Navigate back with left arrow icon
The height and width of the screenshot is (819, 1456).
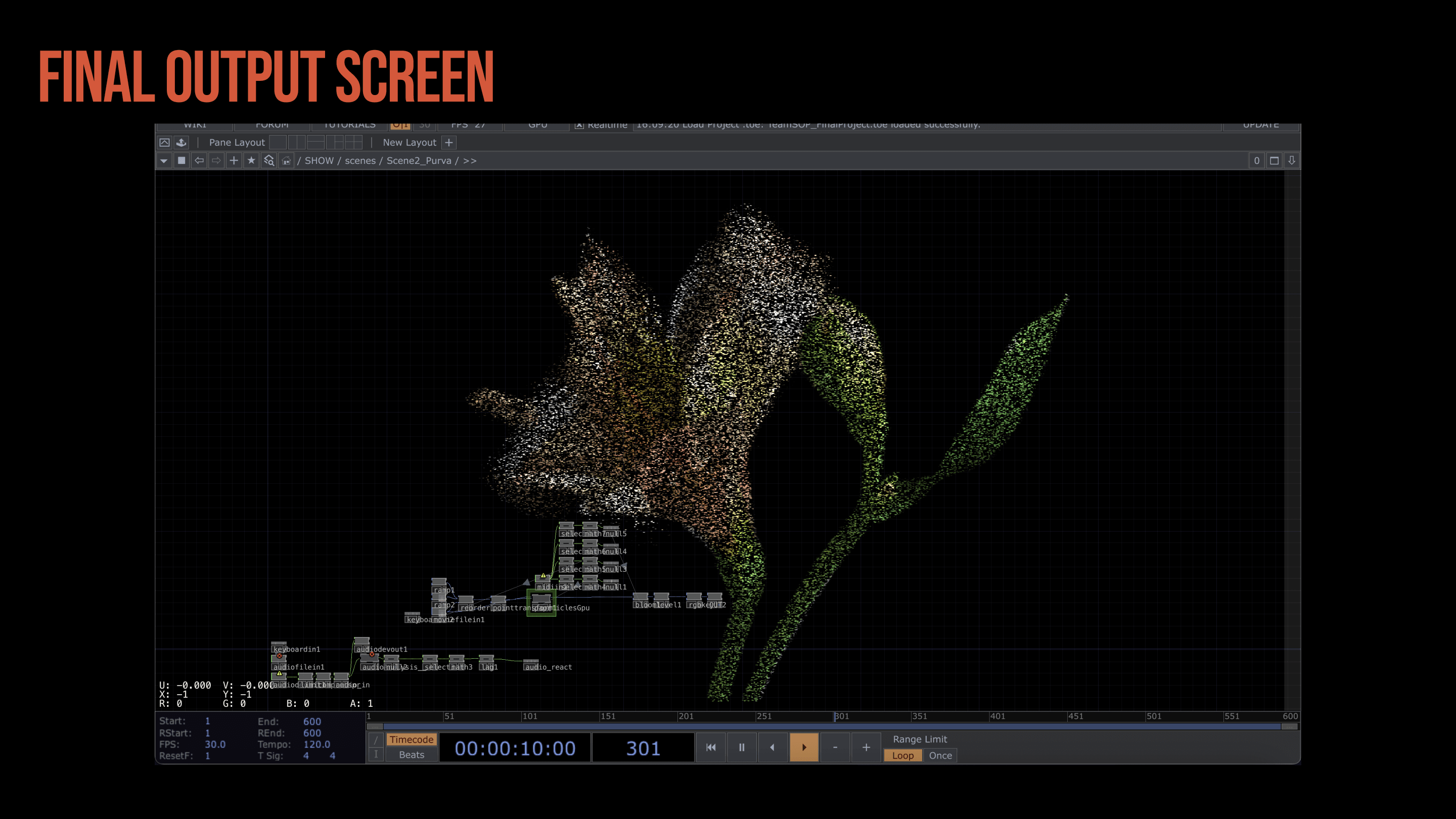point(199,161)
